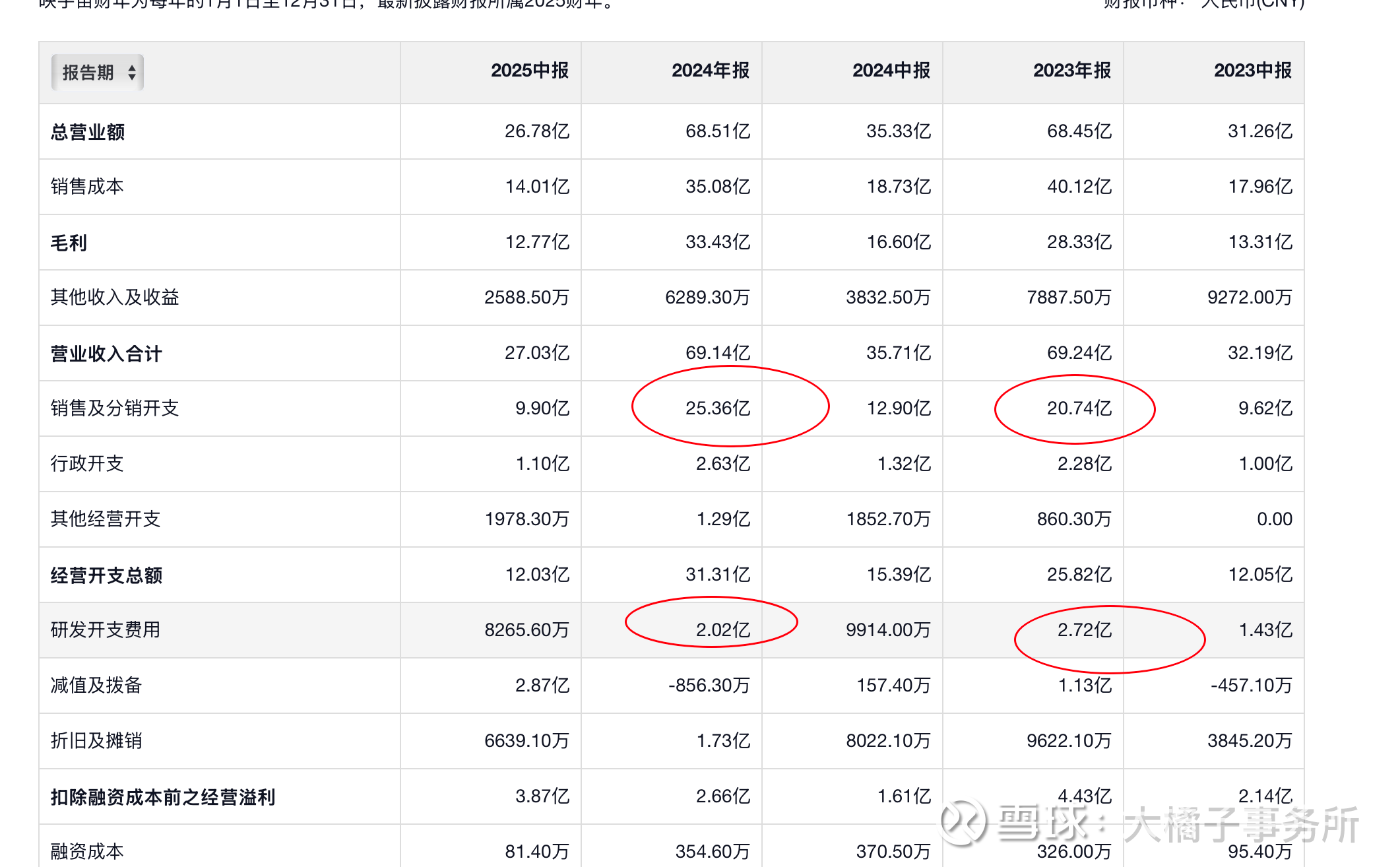Click the circled 2.72亿 R&D value
The width and height of the screenshot is (1400, 867).
click(1084, 629)
